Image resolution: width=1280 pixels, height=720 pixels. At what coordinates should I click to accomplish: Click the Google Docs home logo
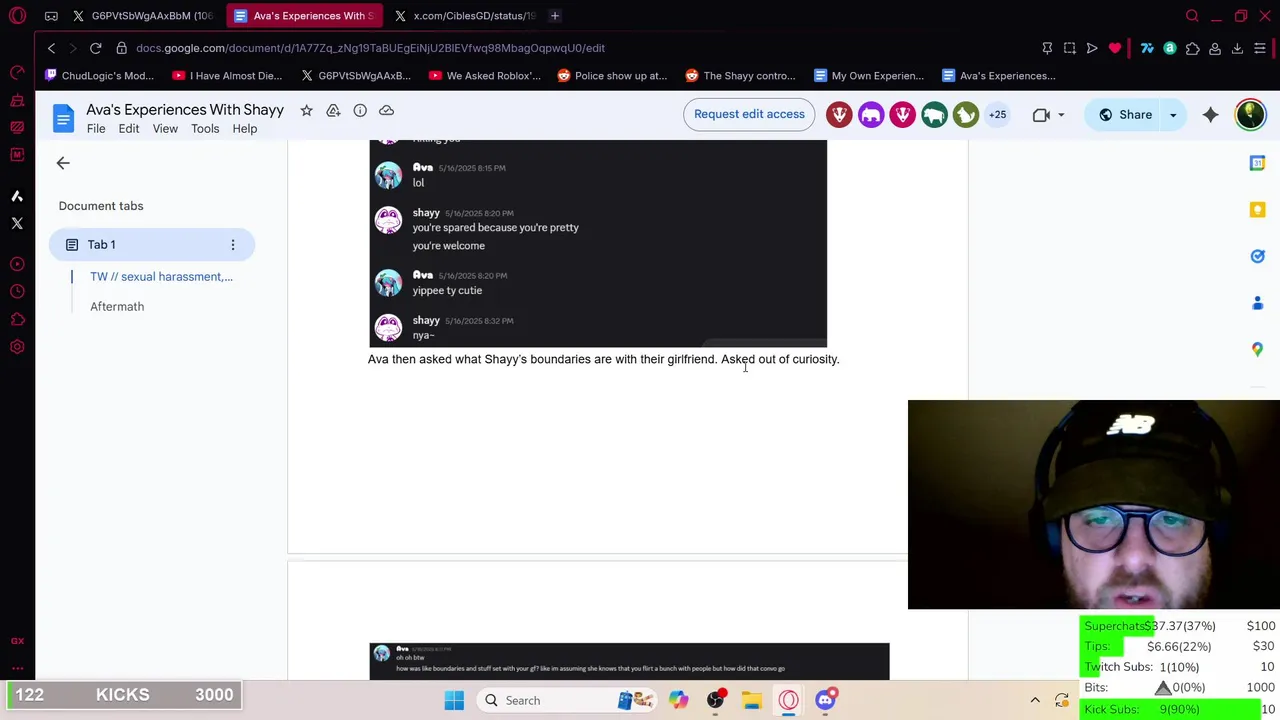[63, 119]
